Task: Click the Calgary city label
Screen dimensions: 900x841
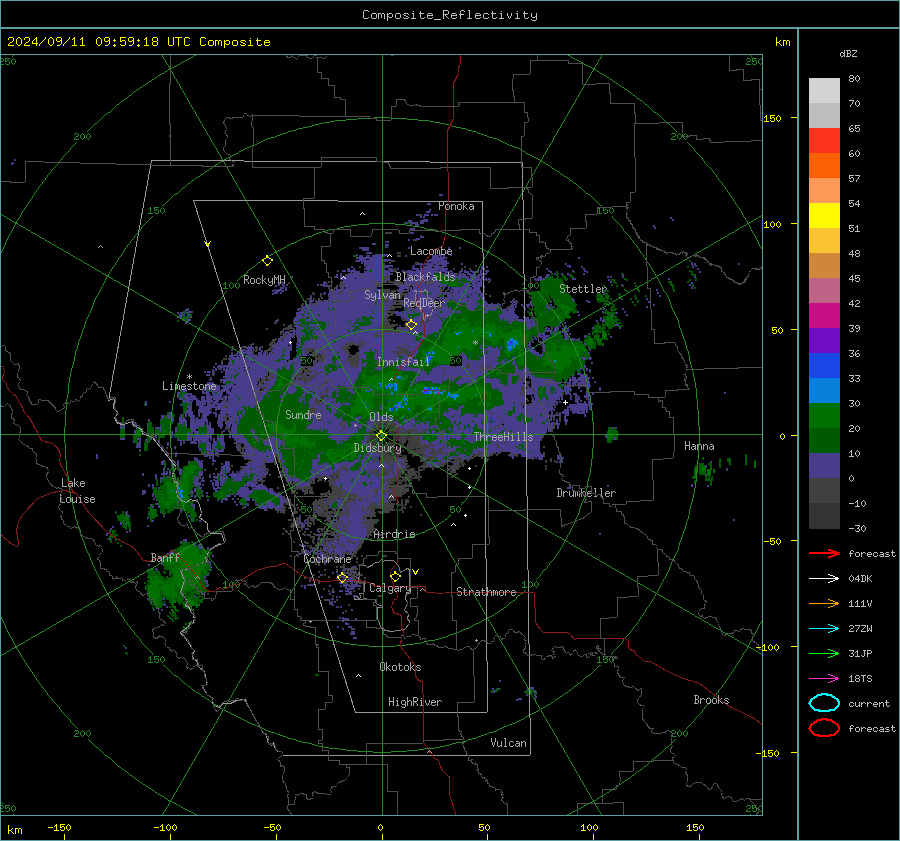Action: tap(390, 588)
